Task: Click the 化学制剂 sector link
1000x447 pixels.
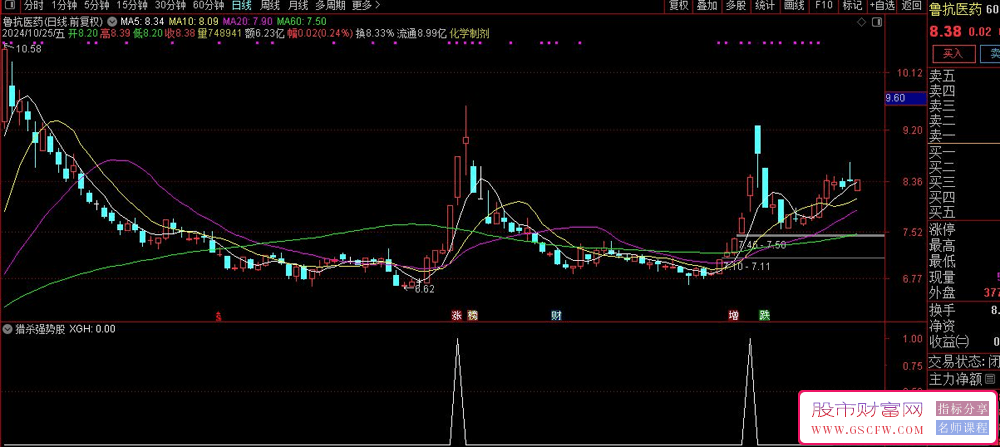Action: point(469,33)
